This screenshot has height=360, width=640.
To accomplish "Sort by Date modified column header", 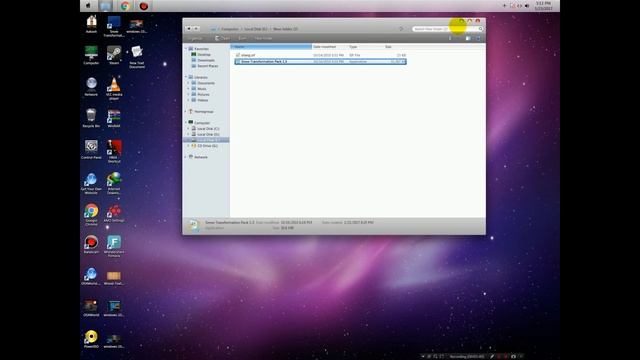I will click(329, 47).
